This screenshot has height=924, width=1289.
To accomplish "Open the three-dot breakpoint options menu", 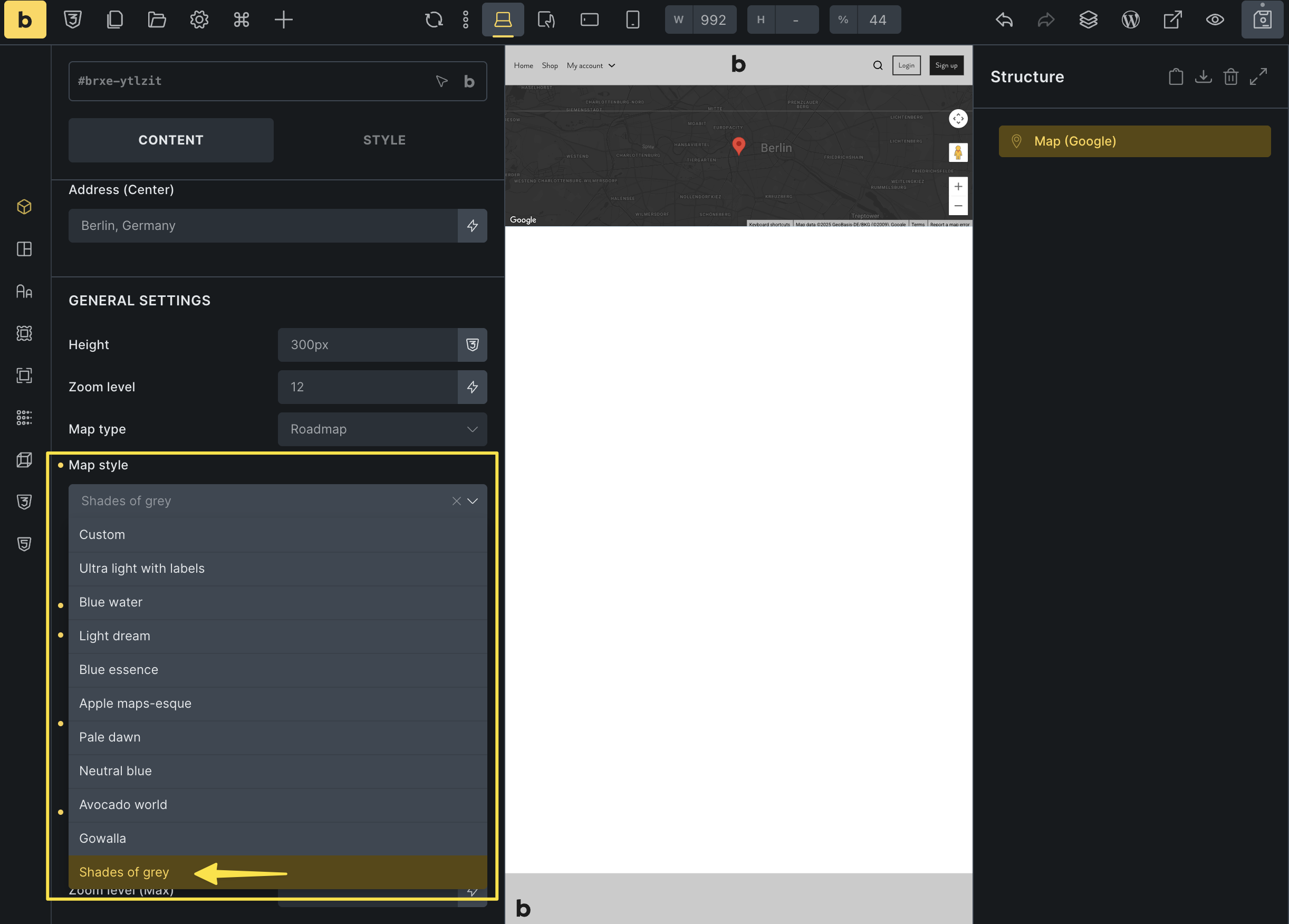I will [466, 20].
